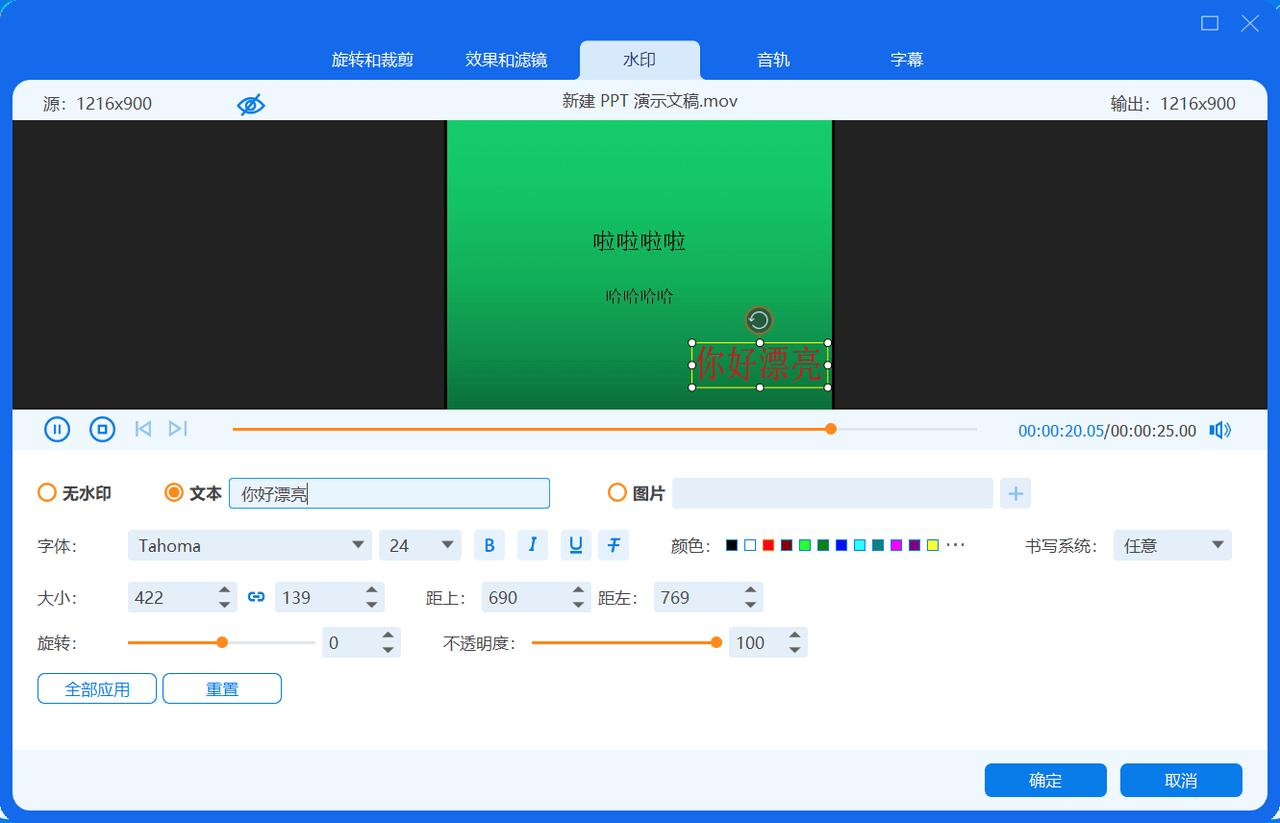Apply italic formatting to watermark text
Viewport: 1280px width, 823px height.
[x=532, y=545]
